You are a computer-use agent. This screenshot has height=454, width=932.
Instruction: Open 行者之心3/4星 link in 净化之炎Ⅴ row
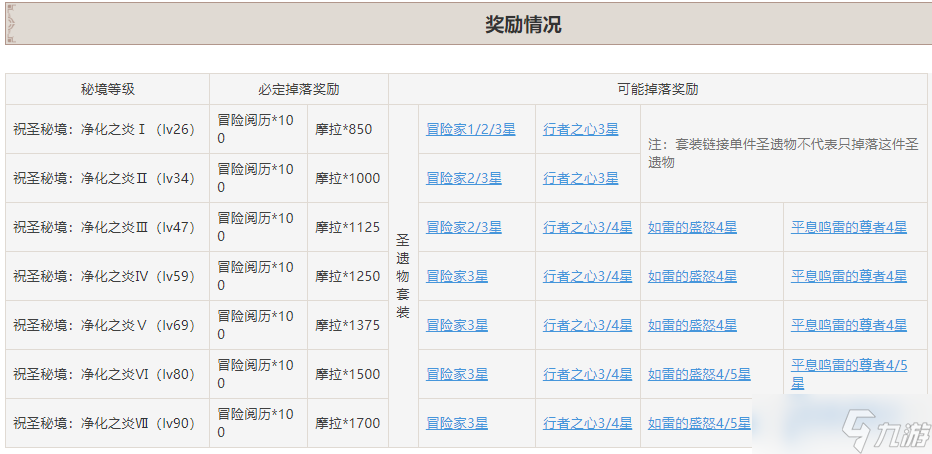(587, 325)
